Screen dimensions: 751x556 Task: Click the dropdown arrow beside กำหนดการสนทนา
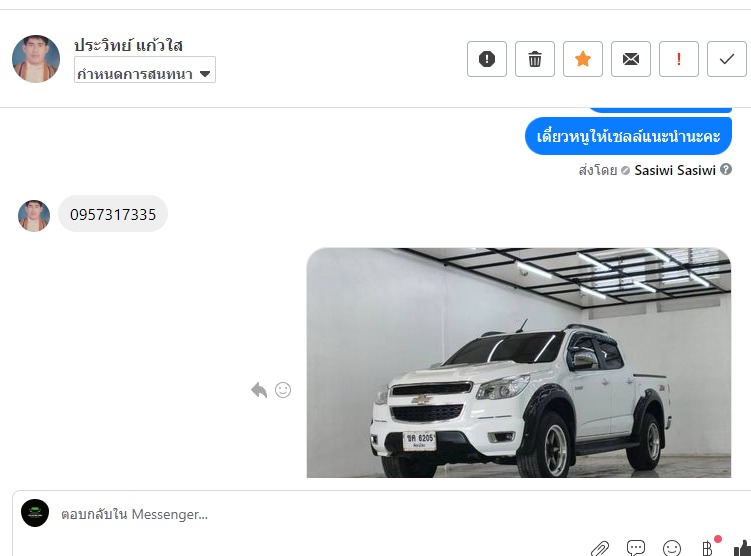205,74
